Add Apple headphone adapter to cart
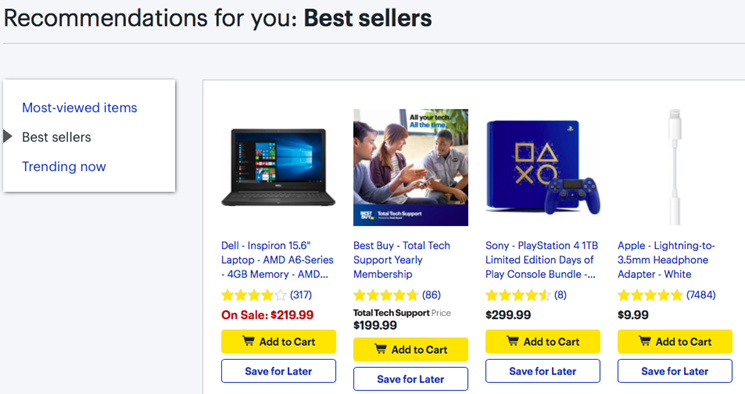Image resolution: width=745 pixels, height=394 pixels. [x=675, y=342]
